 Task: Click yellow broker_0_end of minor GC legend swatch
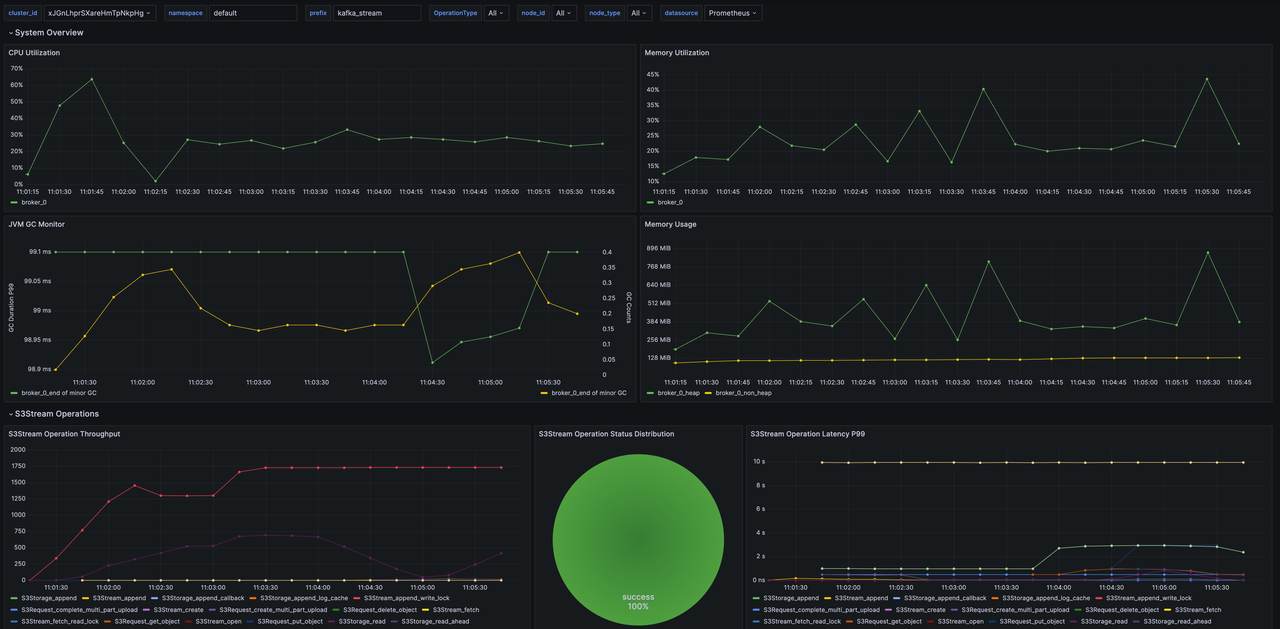pos(545,393)
